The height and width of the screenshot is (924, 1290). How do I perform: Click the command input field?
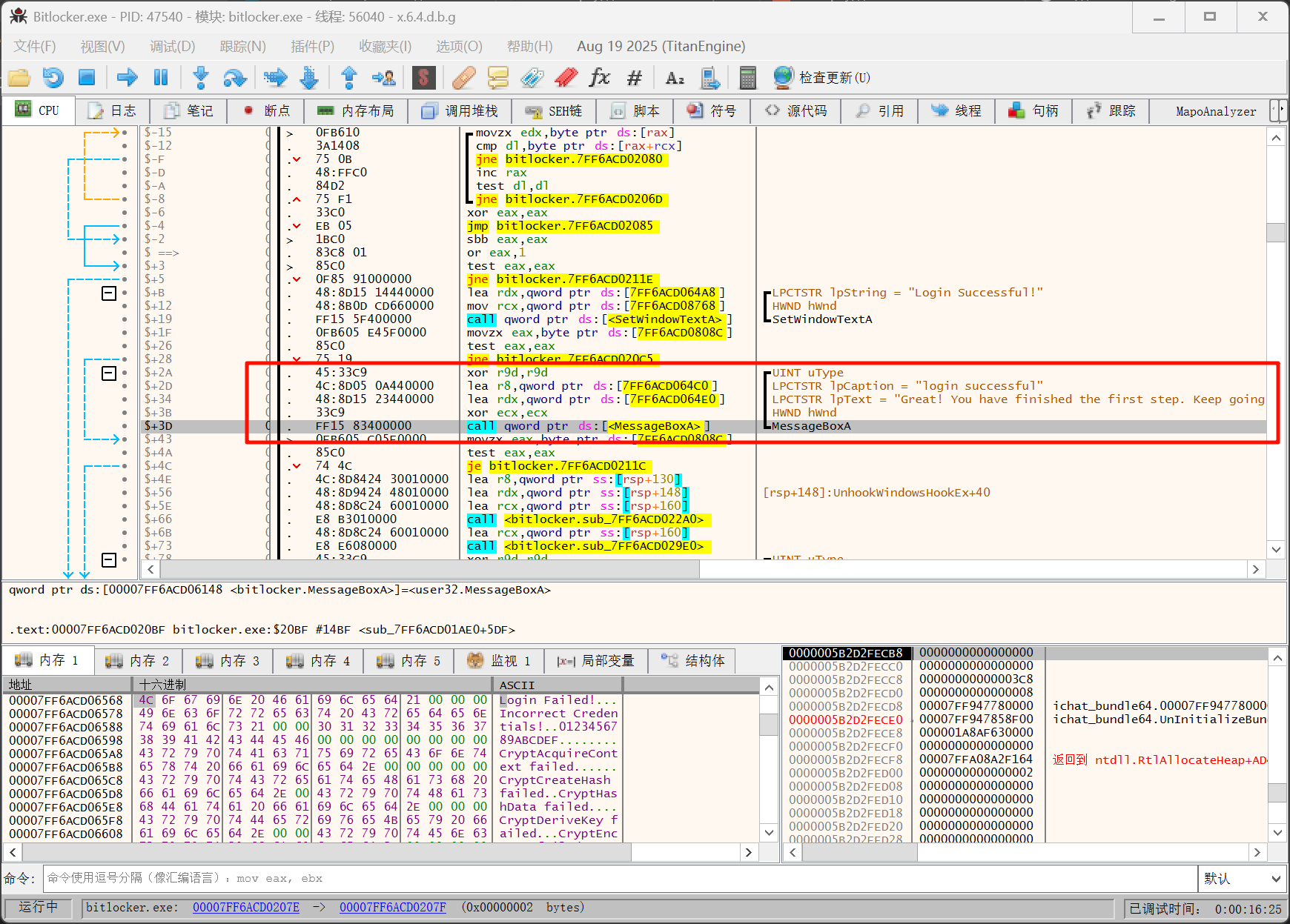click(x=619, y=879)
